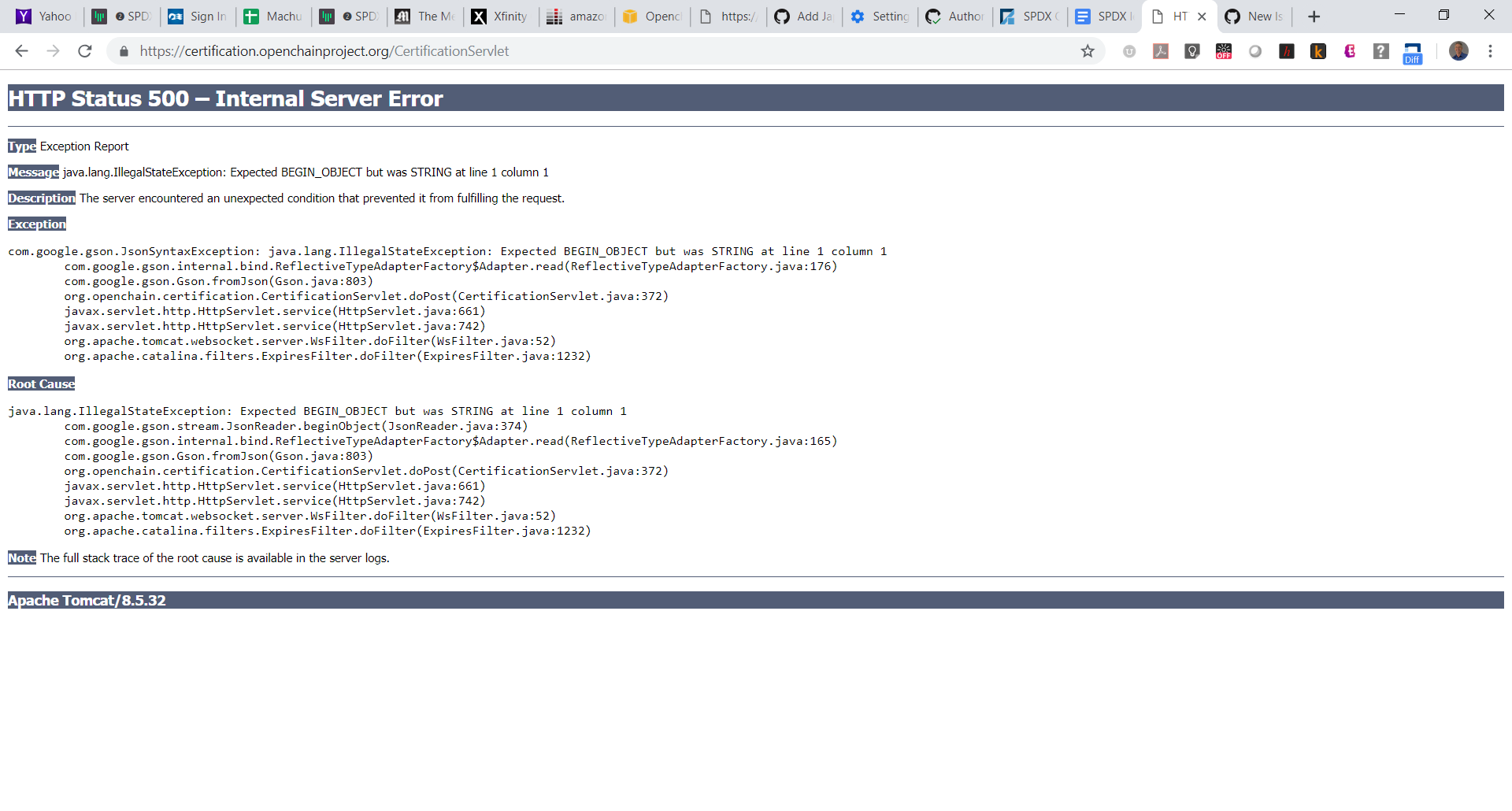
Task: Switch to the amazon tab
Action: pos(577,16)
